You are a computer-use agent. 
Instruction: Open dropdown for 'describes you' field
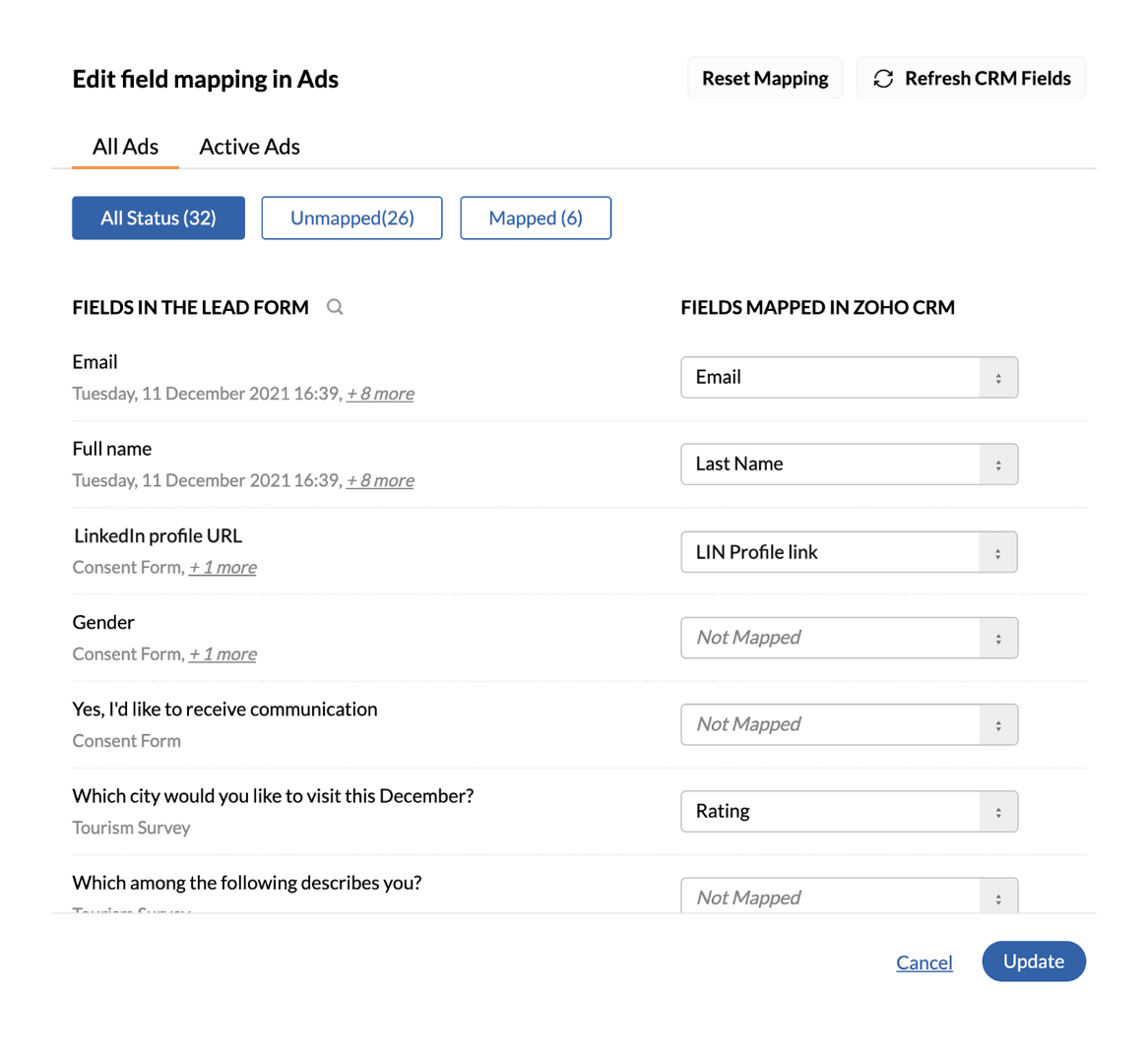coord(849,895)
